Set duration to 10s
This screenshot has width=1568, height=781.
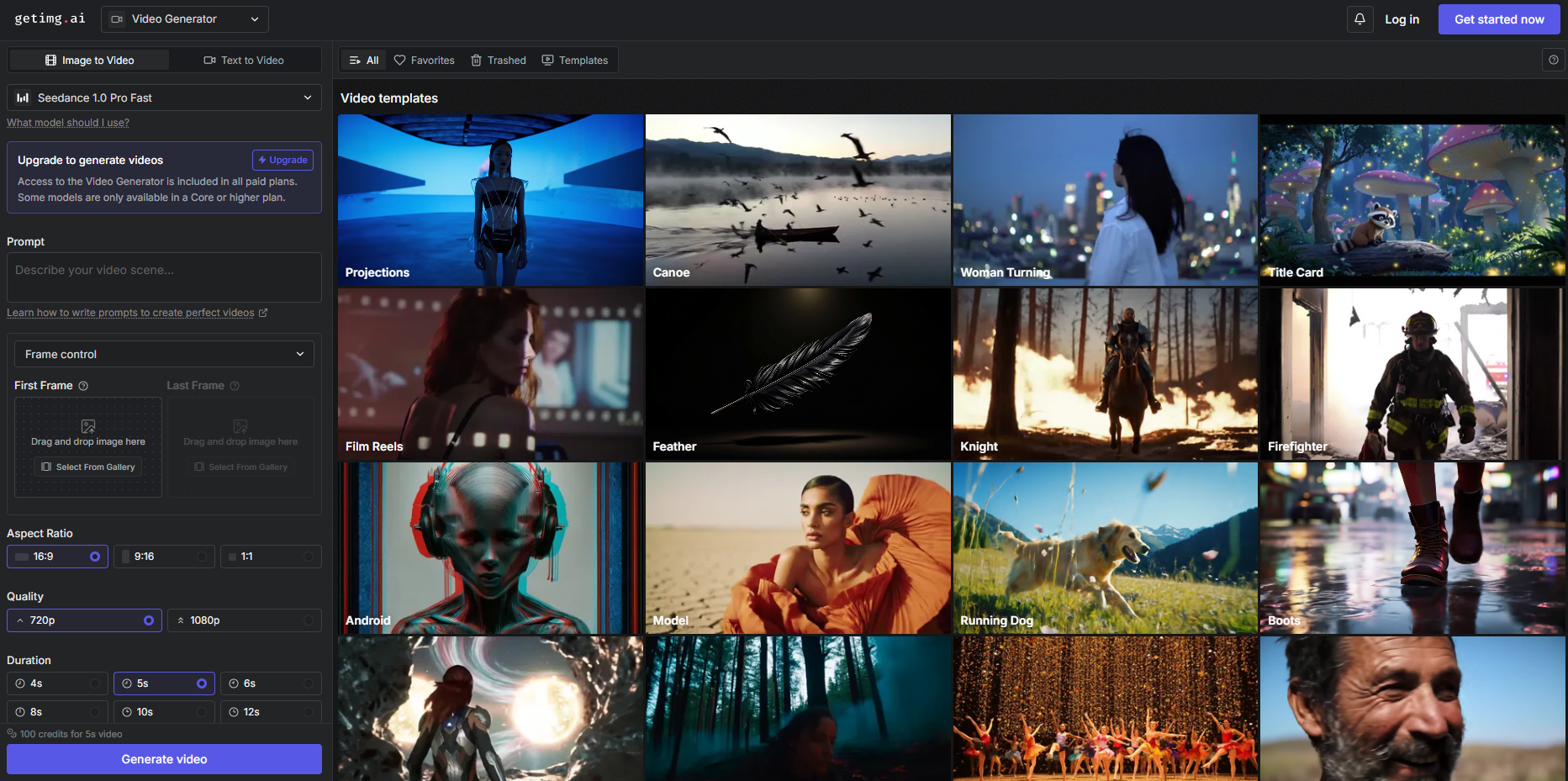click(x=164, y=712)
